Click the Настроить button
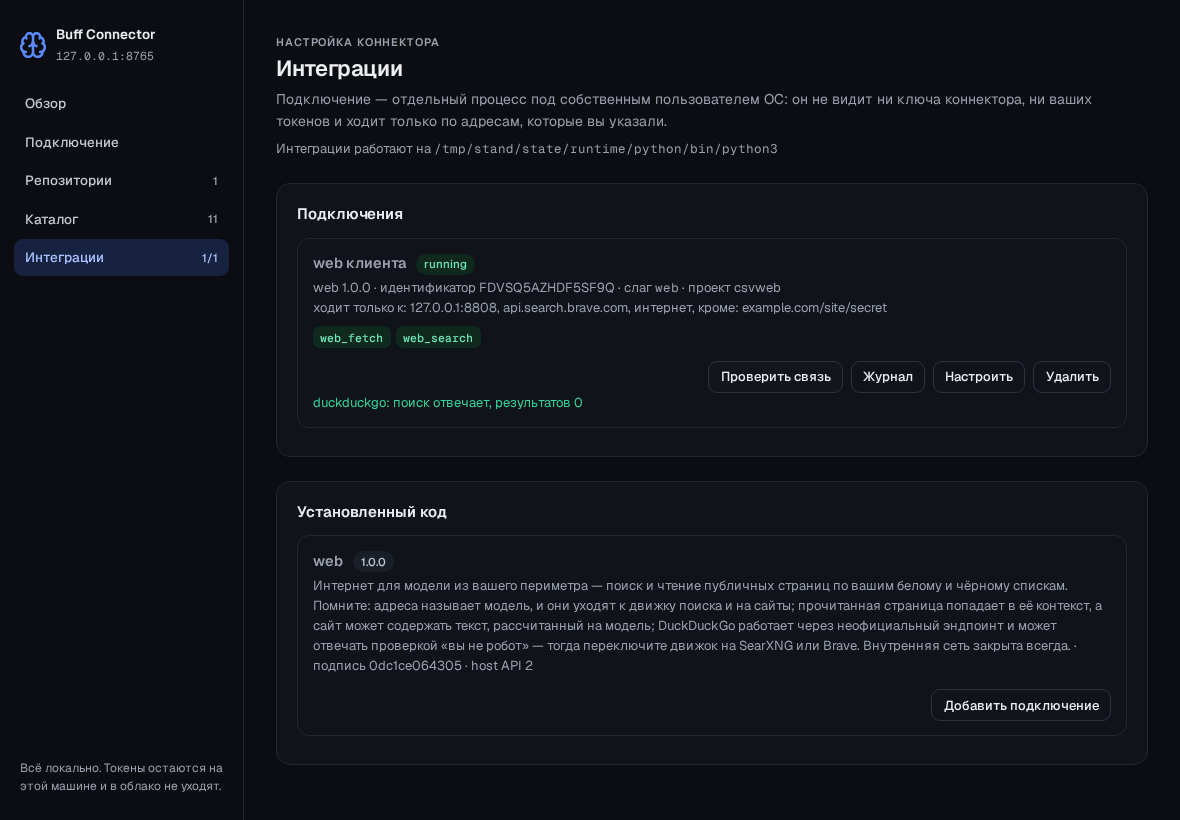Screen dimensions: 1180x820 coord(978,377)
